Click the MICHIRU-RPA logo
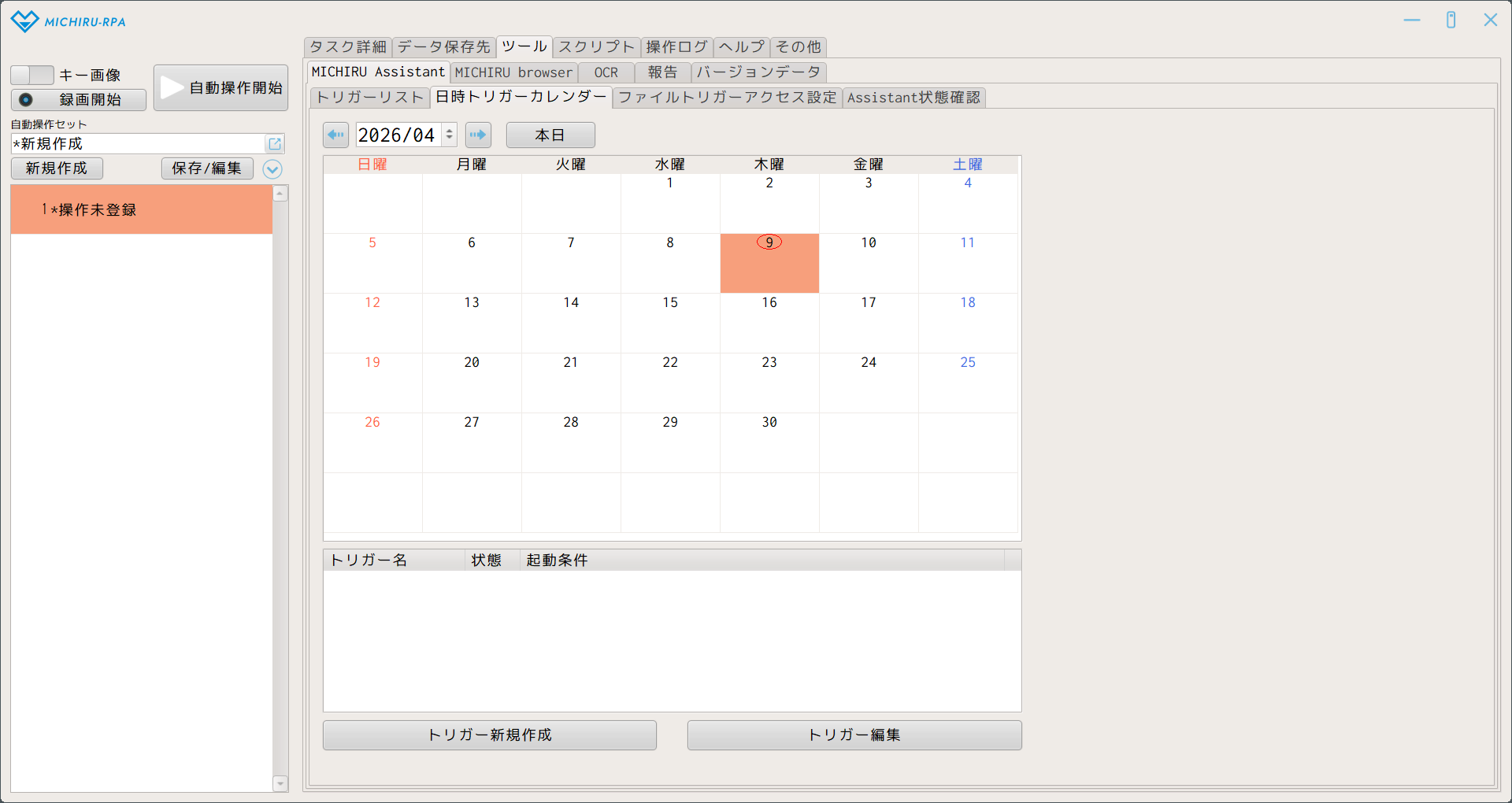The image size is (1512, 803). coord(69,21)
